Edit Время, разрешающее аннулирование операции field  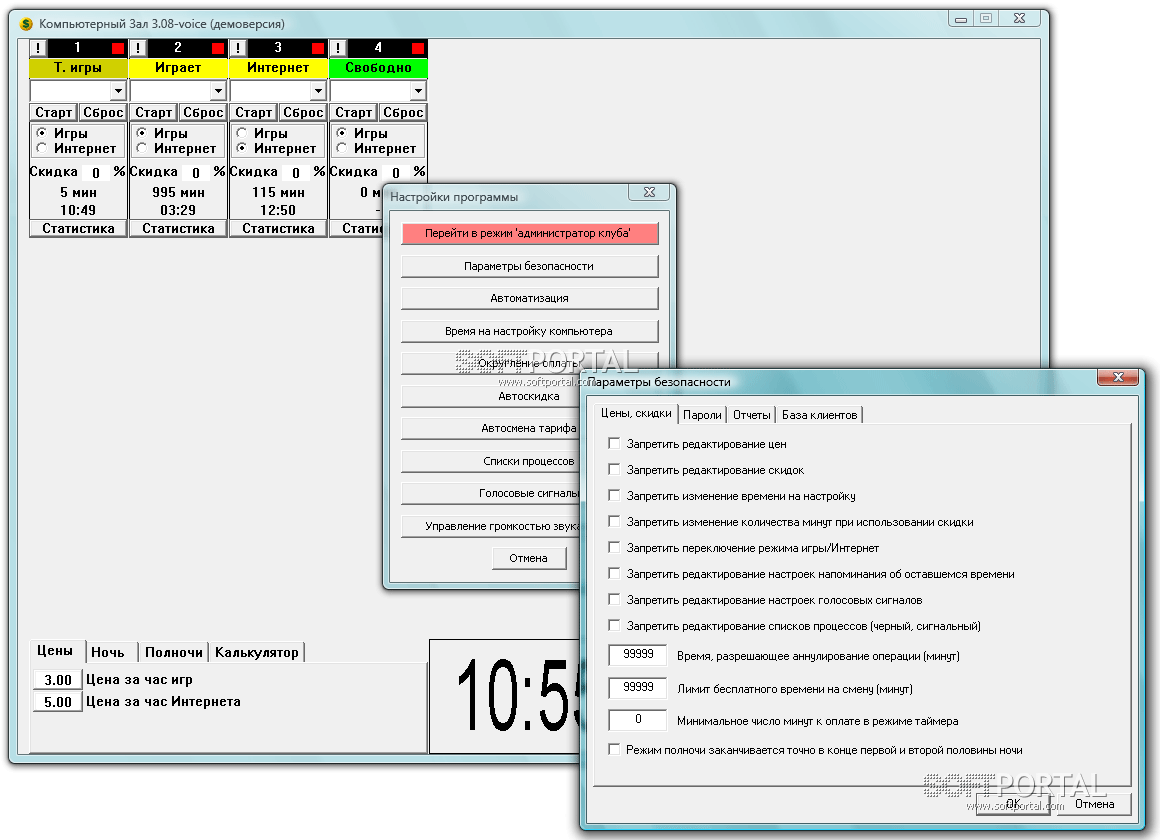pyautogui.click(x=638, y=655)
